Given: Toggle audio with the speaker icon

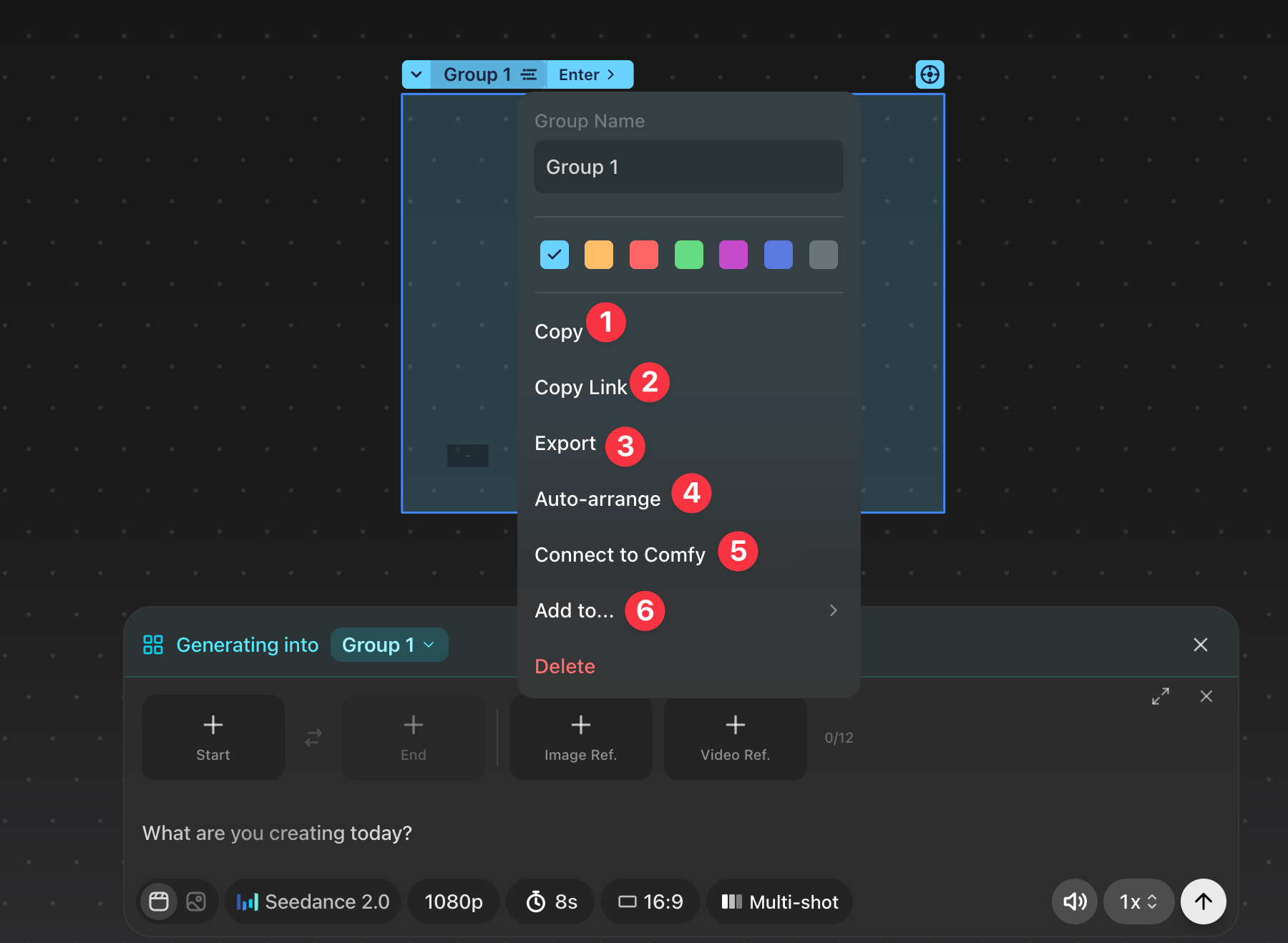Looking at the screenshot, I should [x=1075, y=902].
